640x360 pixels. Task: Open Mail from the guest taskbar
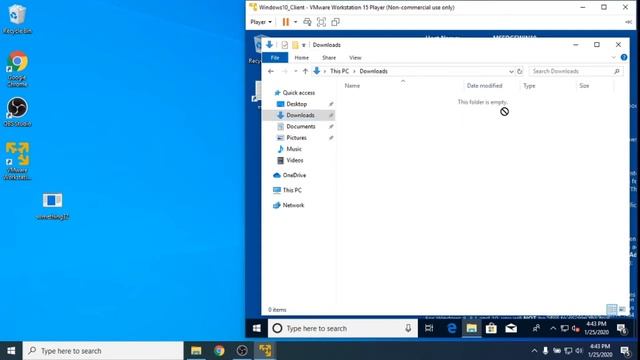click(511, 328)
